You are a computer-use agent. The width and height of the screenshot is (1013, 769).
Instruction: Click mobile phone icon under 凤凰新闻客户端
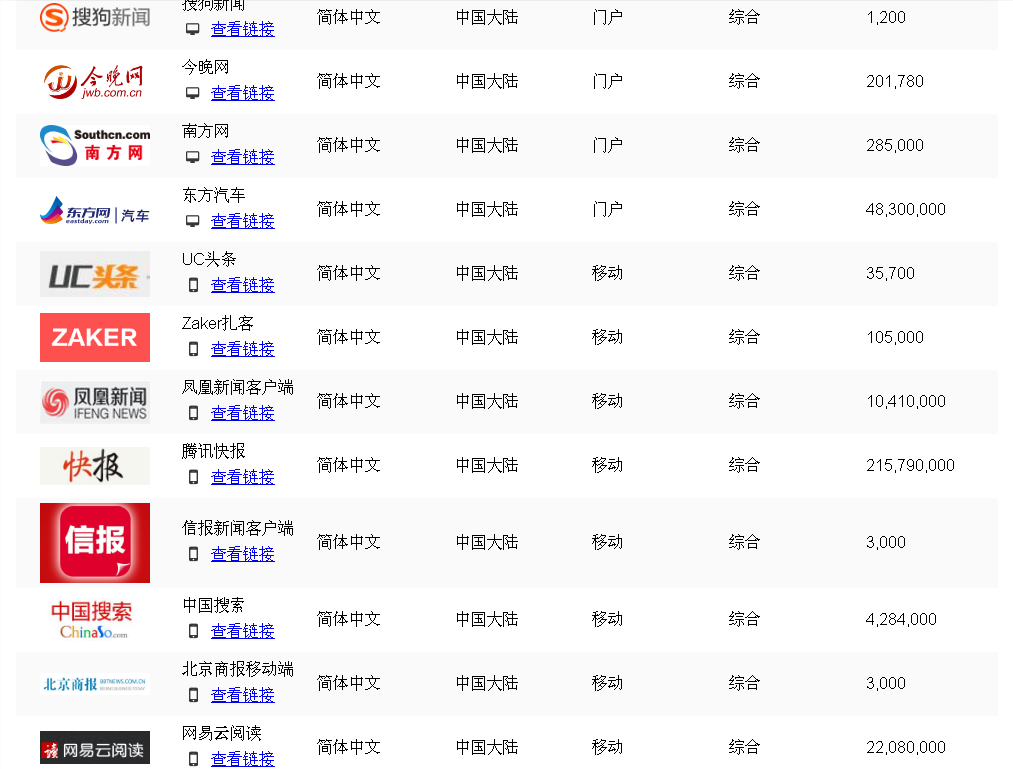pyautogui.click(x=193, y=413)
